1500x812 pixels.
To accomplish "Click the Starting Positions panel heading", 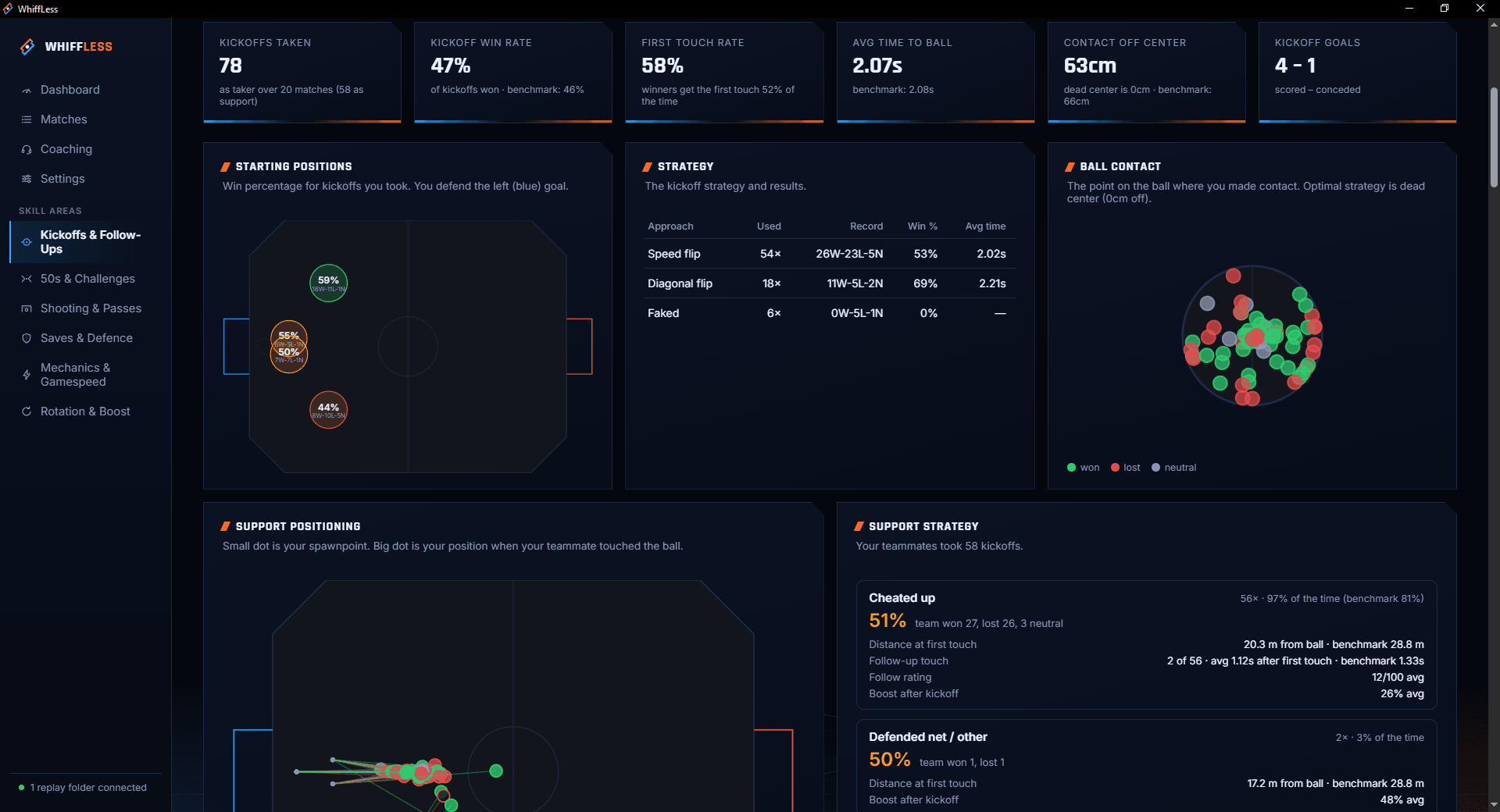I will coord(294,166).
